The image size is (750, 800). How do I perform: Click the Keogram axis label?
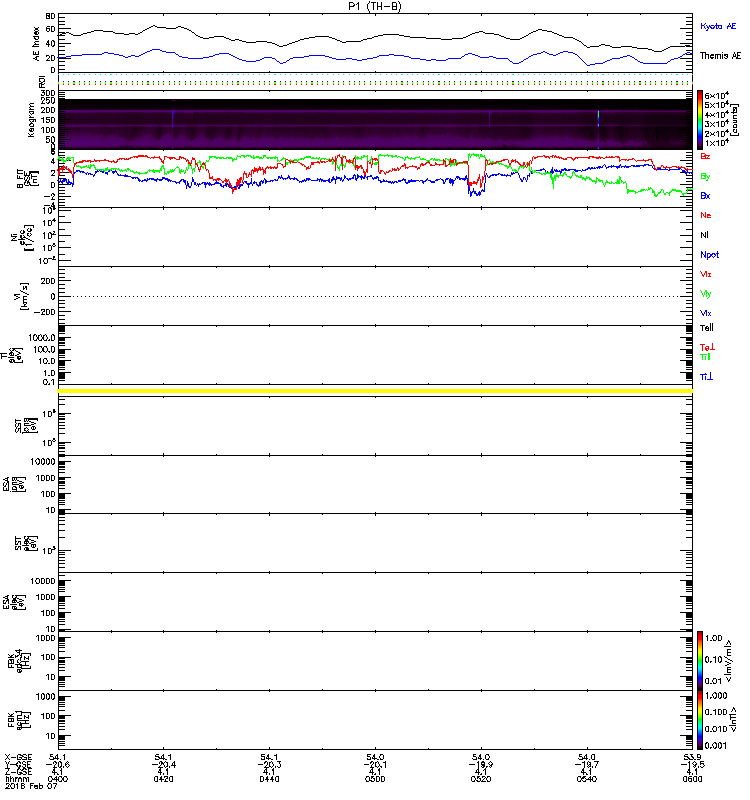point(31,120)
